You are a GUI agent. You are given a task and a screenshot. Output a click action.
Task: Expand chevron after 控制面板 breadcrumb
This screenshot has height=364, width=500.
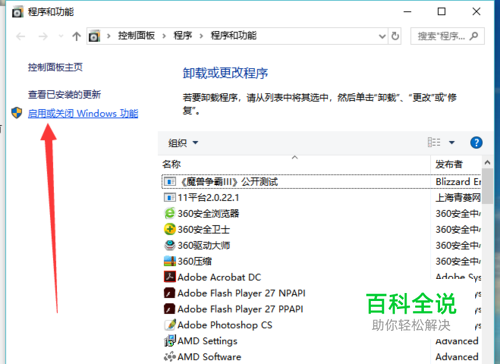(x=164, y=36)
